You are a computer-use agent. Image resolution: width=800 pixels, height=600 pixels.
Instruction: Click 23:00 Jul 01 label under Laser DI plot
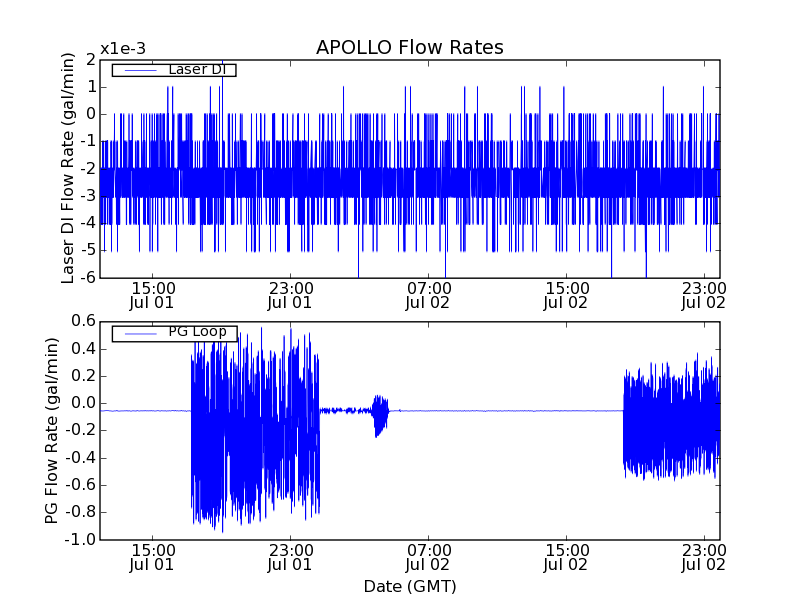pyautogui.click(x=290, y=295)
